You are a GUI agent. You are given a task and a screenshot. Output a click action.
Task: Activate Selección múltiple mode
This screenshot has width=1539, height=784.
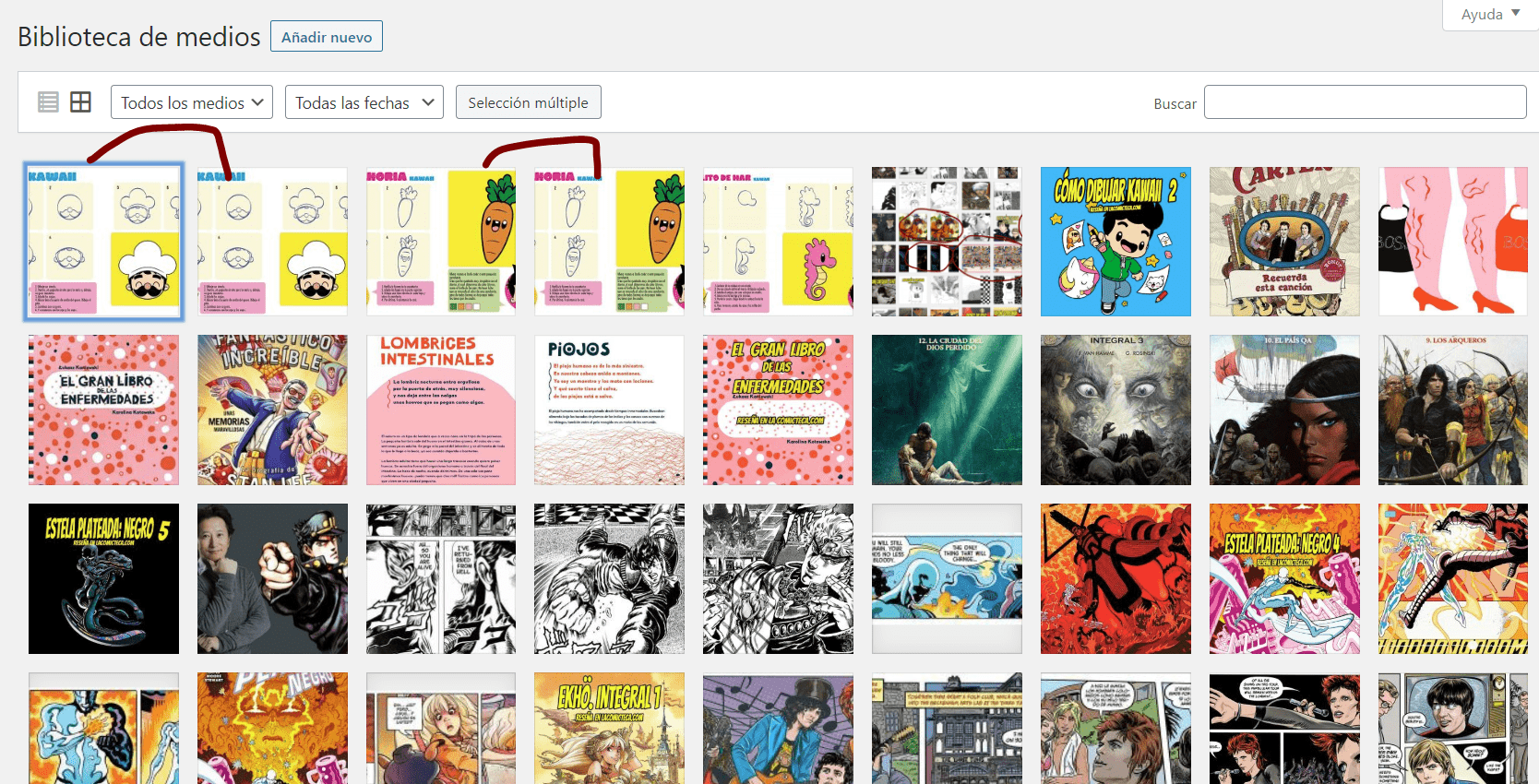529,102
